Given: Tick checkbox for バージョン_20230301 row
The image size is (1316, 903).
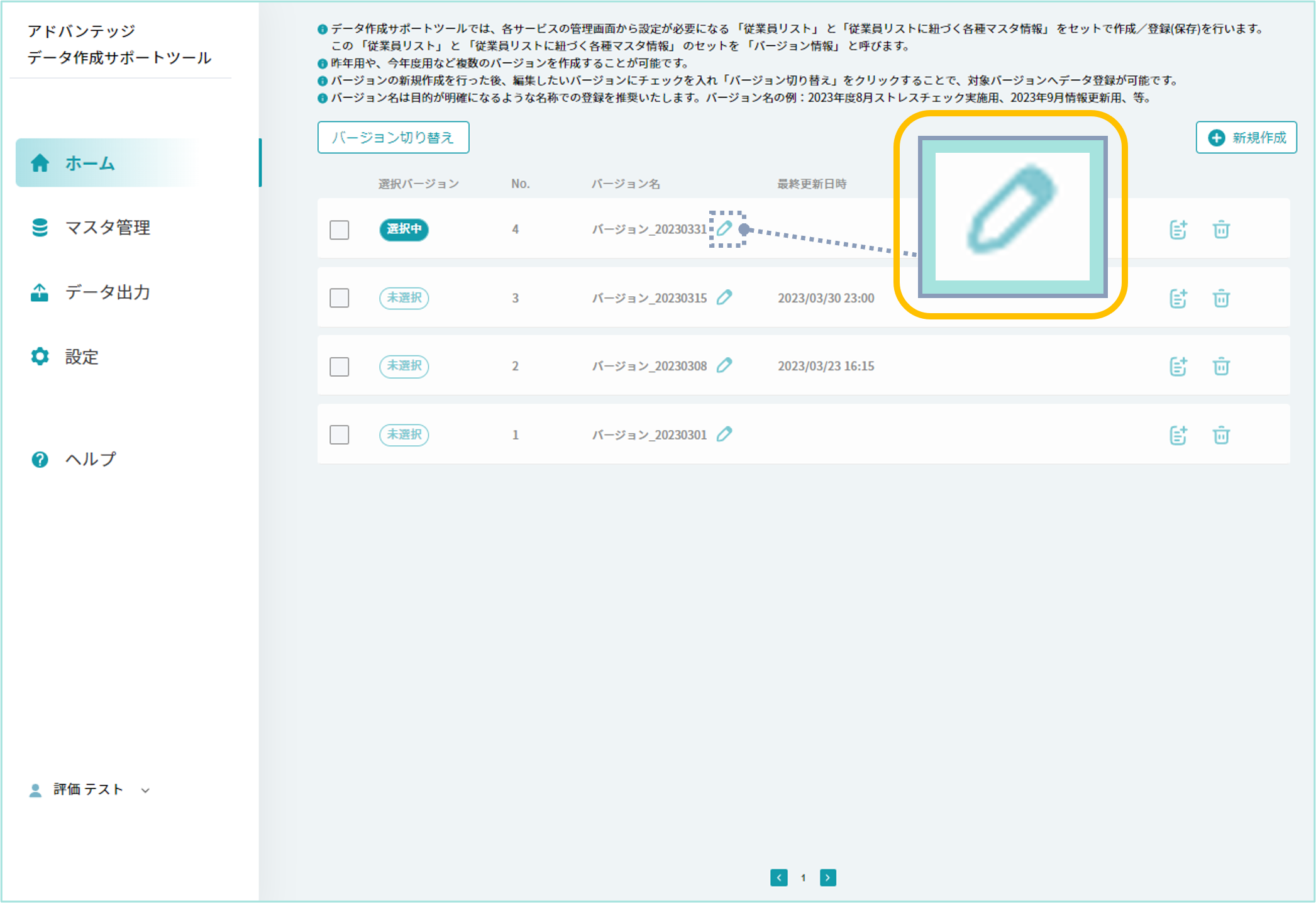Looking at the screenshot, I should coord(340,435).
